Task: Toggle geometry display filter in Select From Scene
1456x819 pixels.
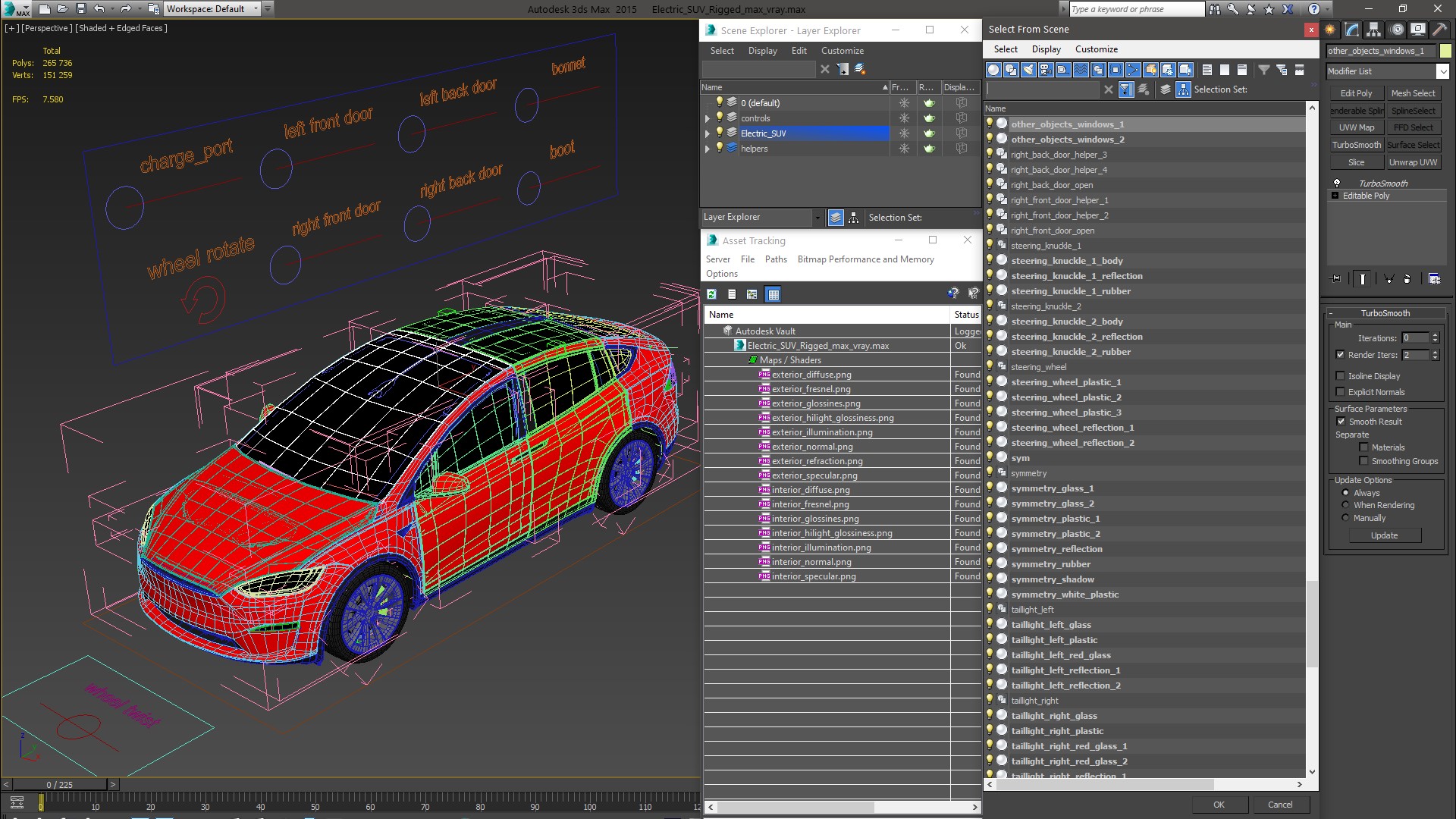Action: [993, 70]
